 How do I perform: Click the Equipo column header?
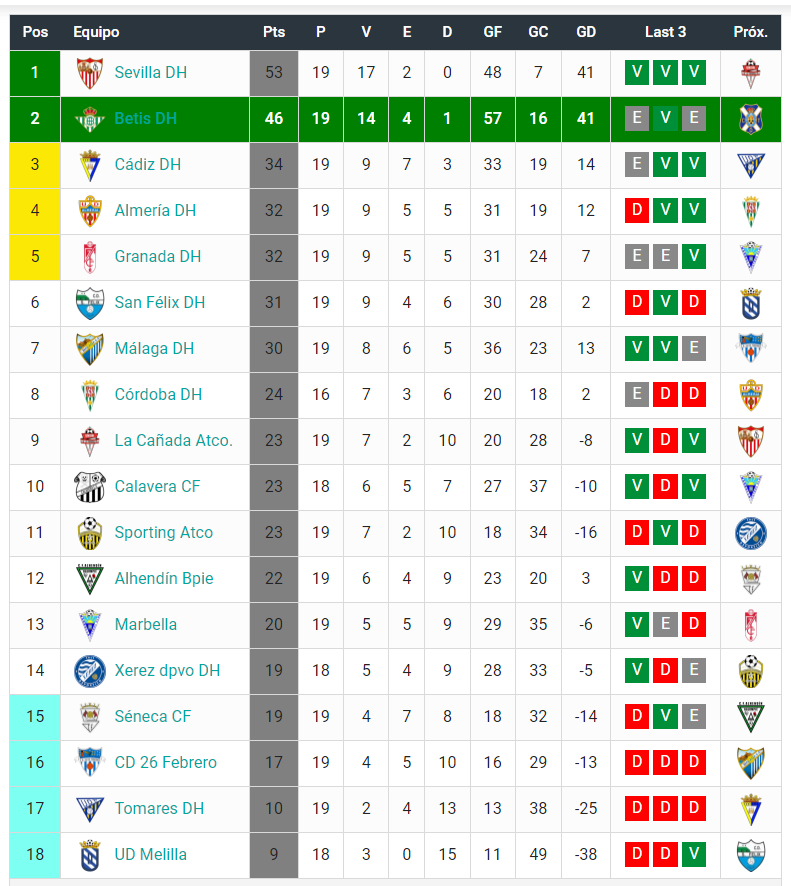(96, 32)
